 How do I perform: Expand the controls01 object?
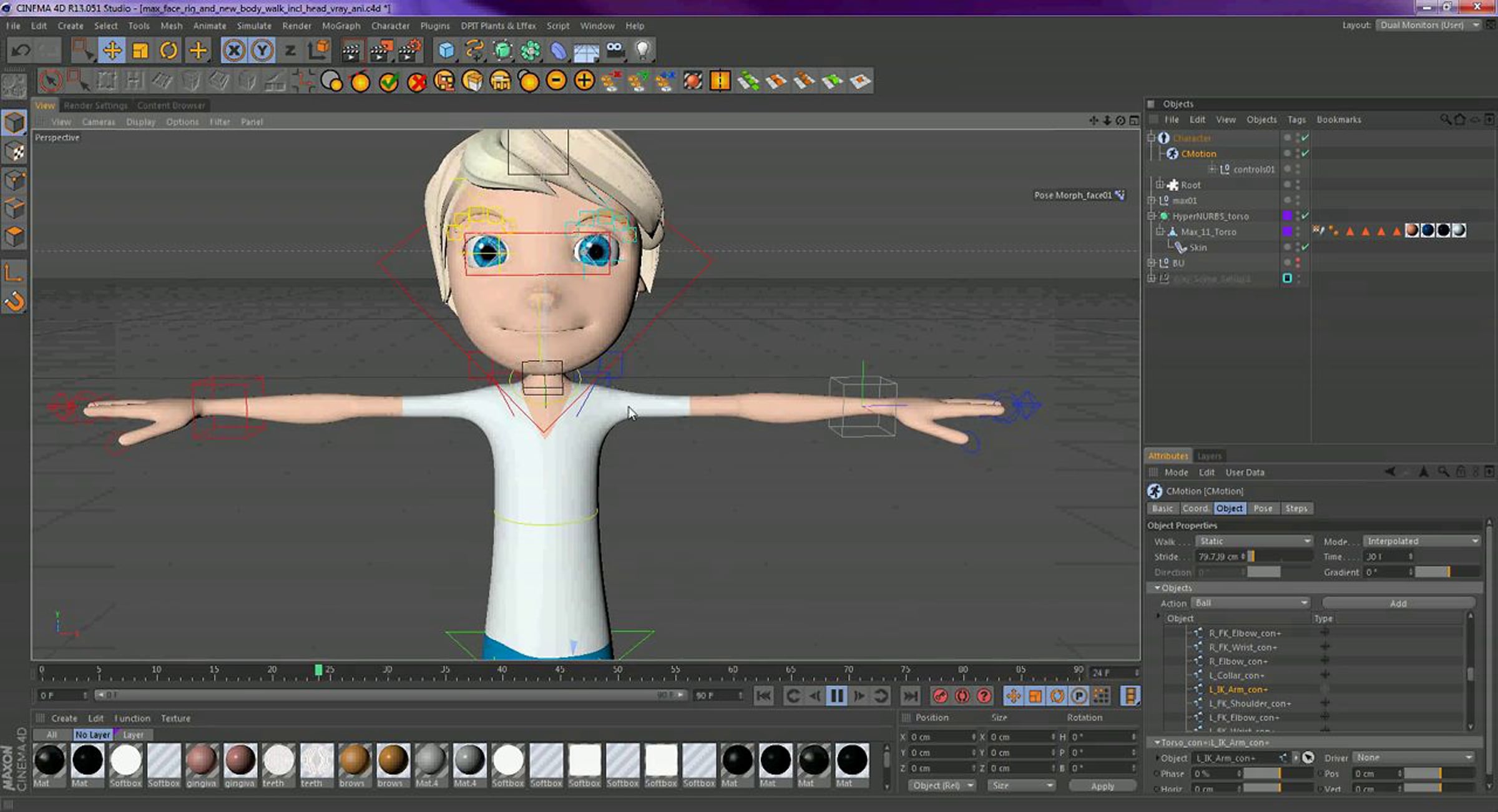(x=1212, y=169)
